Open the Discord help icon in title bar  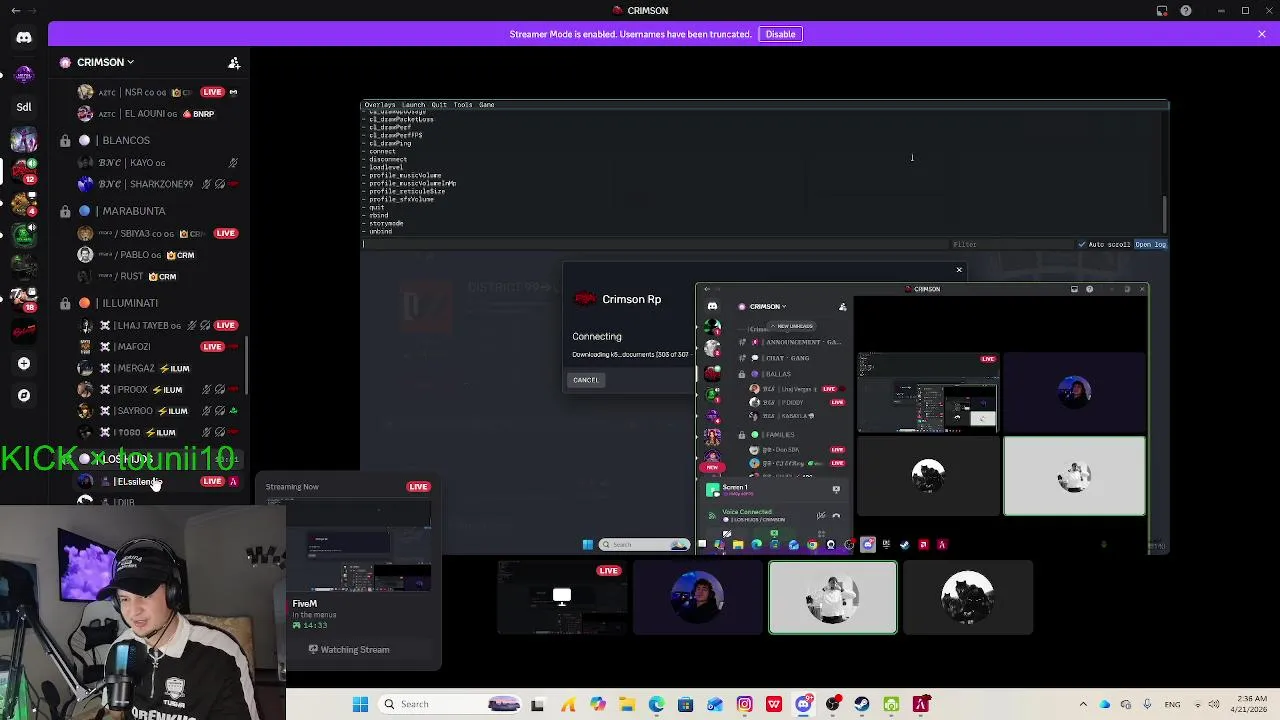(1186, 11)
